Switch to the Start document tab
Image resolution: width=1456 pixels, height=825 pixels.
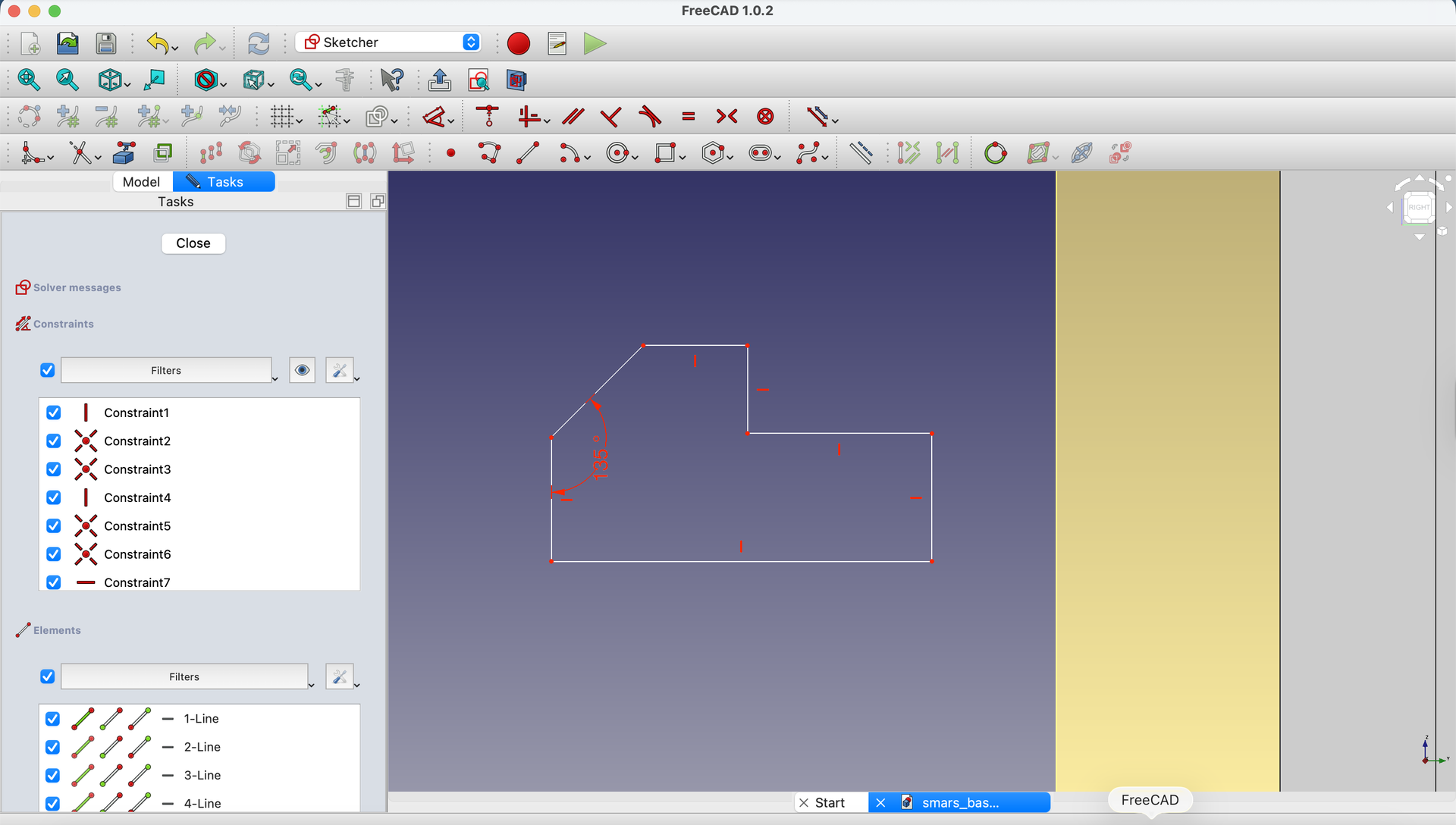pos(830,802)
